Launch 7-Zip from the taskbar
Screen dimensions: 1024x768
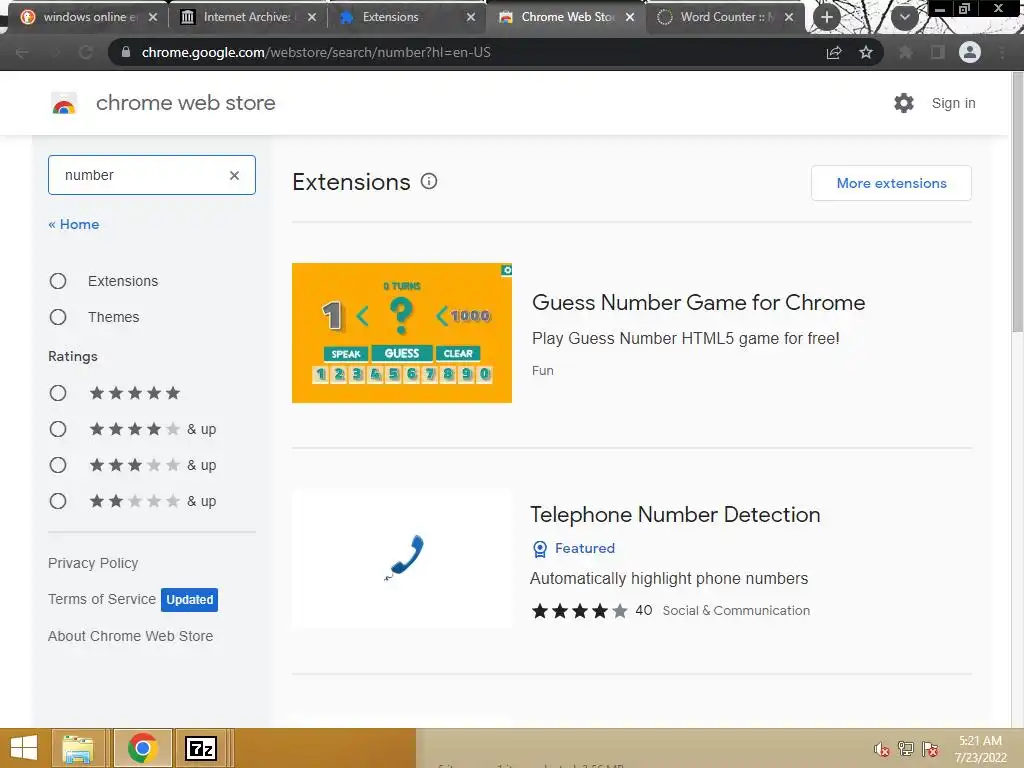[x=200, y=748]
